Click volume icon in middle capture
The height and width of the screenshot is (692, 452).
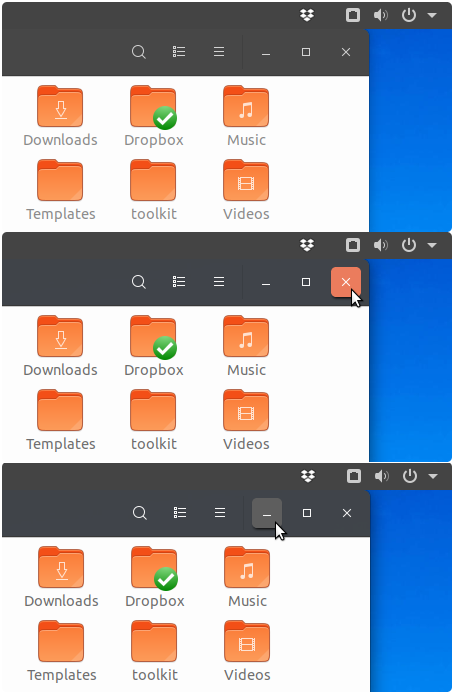click(380, 245)
